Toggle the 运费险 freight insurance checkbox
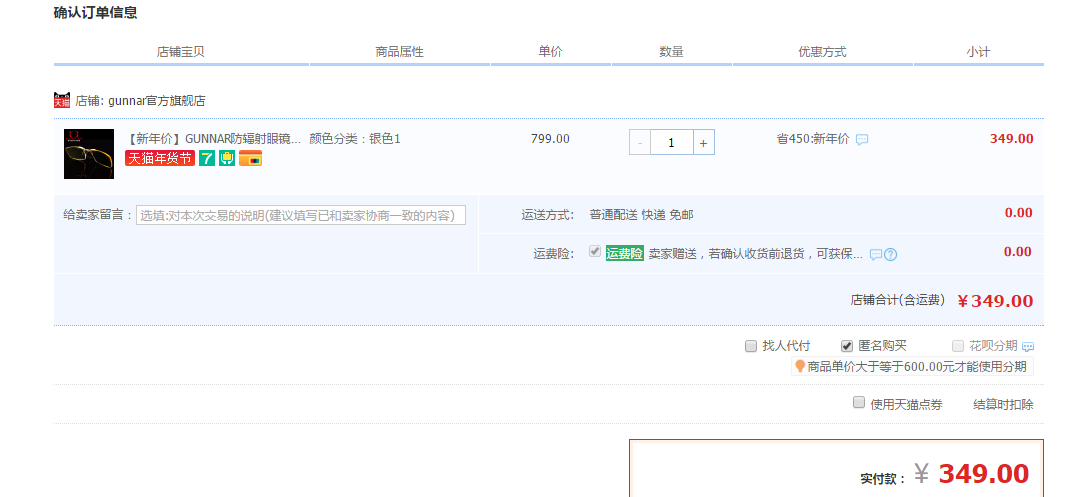Screen dimensions: 1082x497 [x=595, y=251]
